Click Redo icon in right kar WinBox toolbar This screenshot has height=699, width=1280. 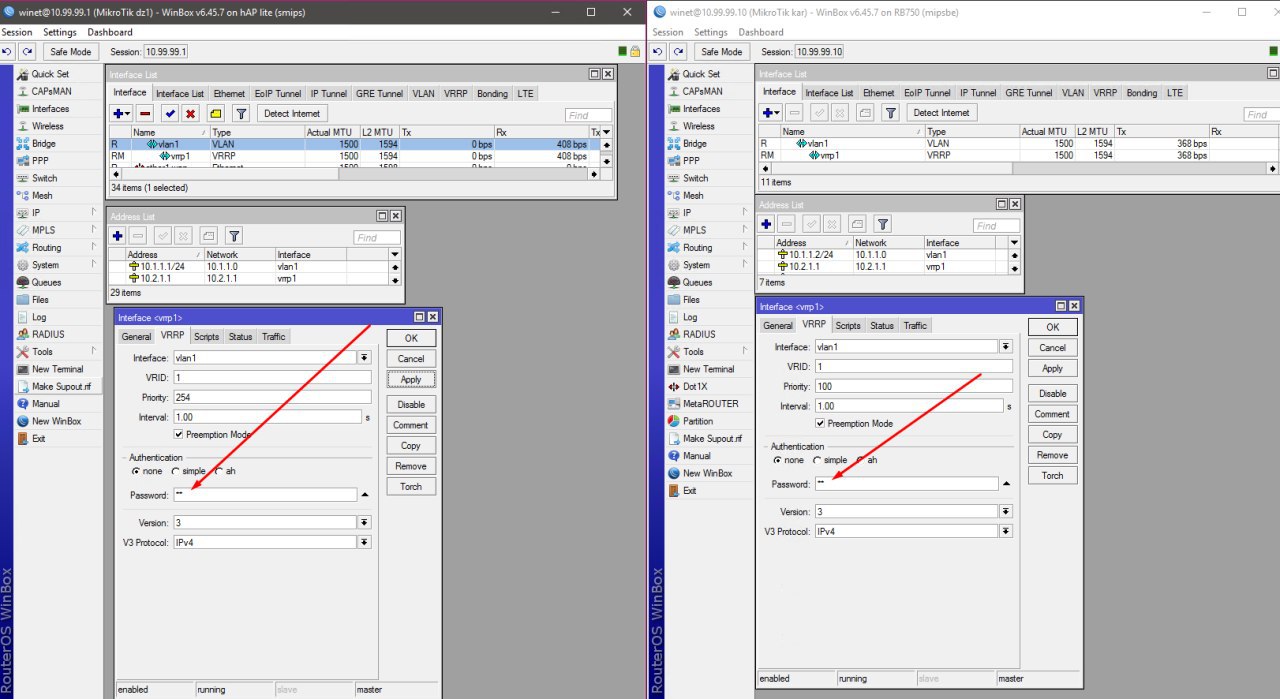coord(678,51)
